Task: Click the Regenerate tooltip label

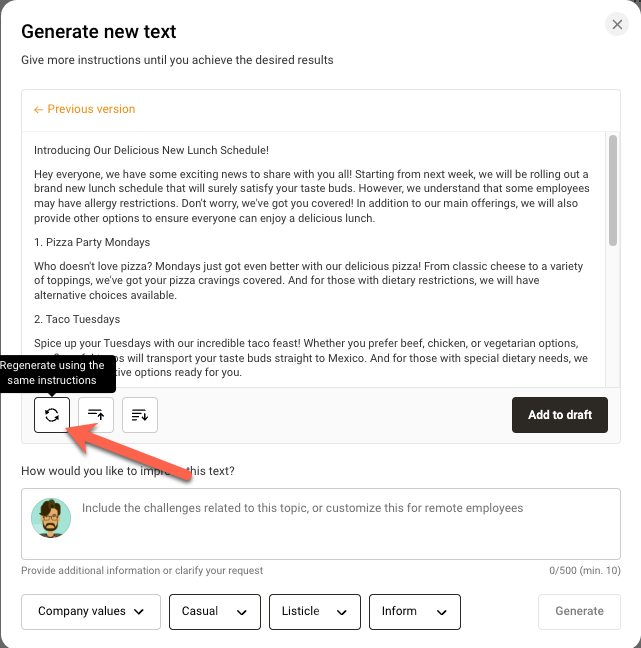Action: (54, 373)
